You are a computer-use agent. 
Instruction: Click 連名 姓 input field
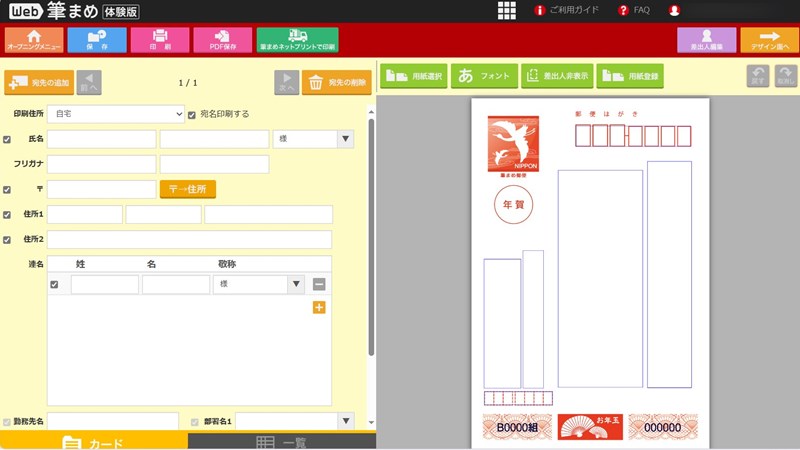click(x=105, y=284)
